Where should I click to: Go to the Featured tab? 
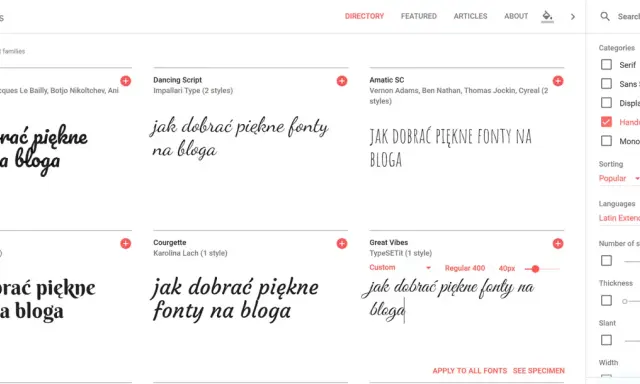(418, 16)
